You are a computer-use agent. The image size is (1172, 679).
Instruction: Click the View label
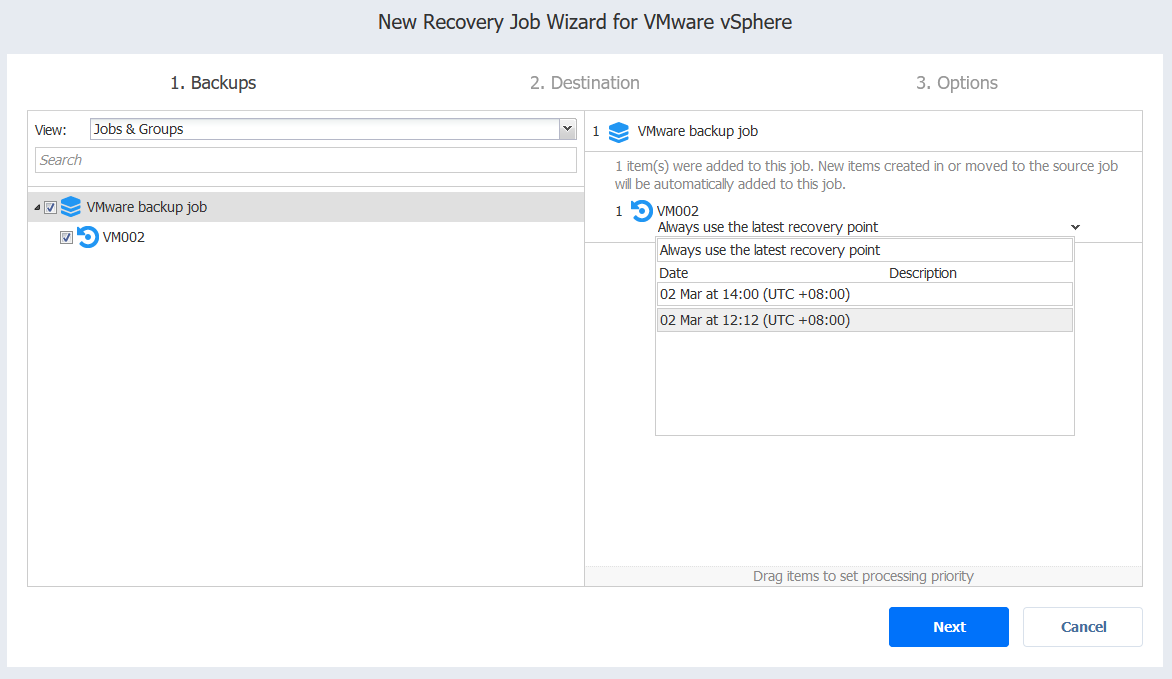click(51, 130)
